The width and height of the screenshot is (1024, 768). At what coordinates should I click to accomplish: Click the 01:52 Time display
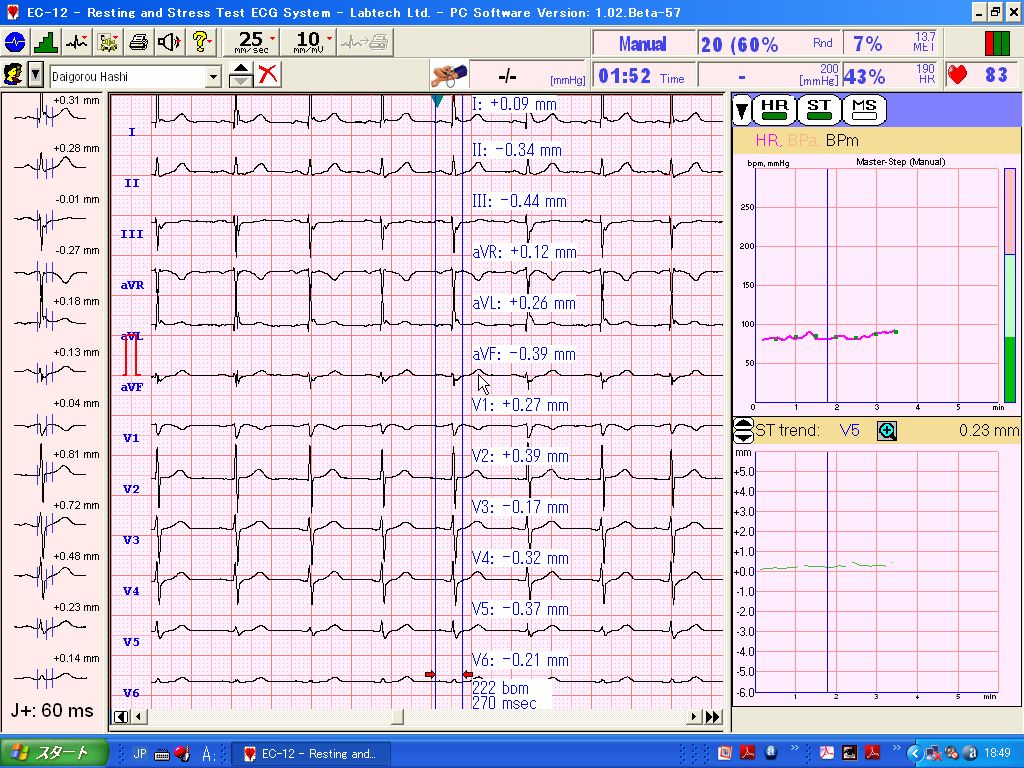(x=644, y=76)
